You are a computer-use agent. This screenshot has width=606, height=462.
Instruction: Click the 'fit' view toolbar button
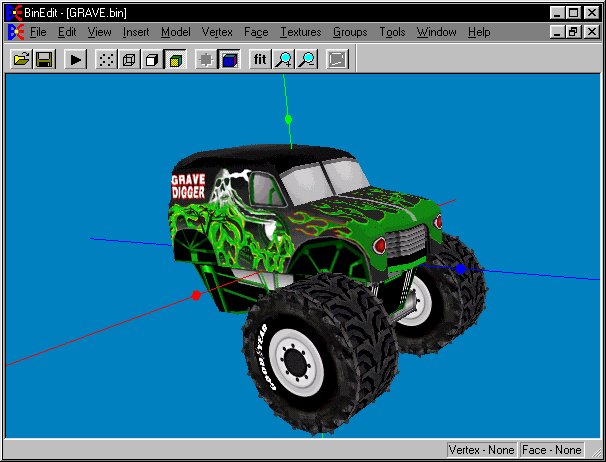click(260, 60)
